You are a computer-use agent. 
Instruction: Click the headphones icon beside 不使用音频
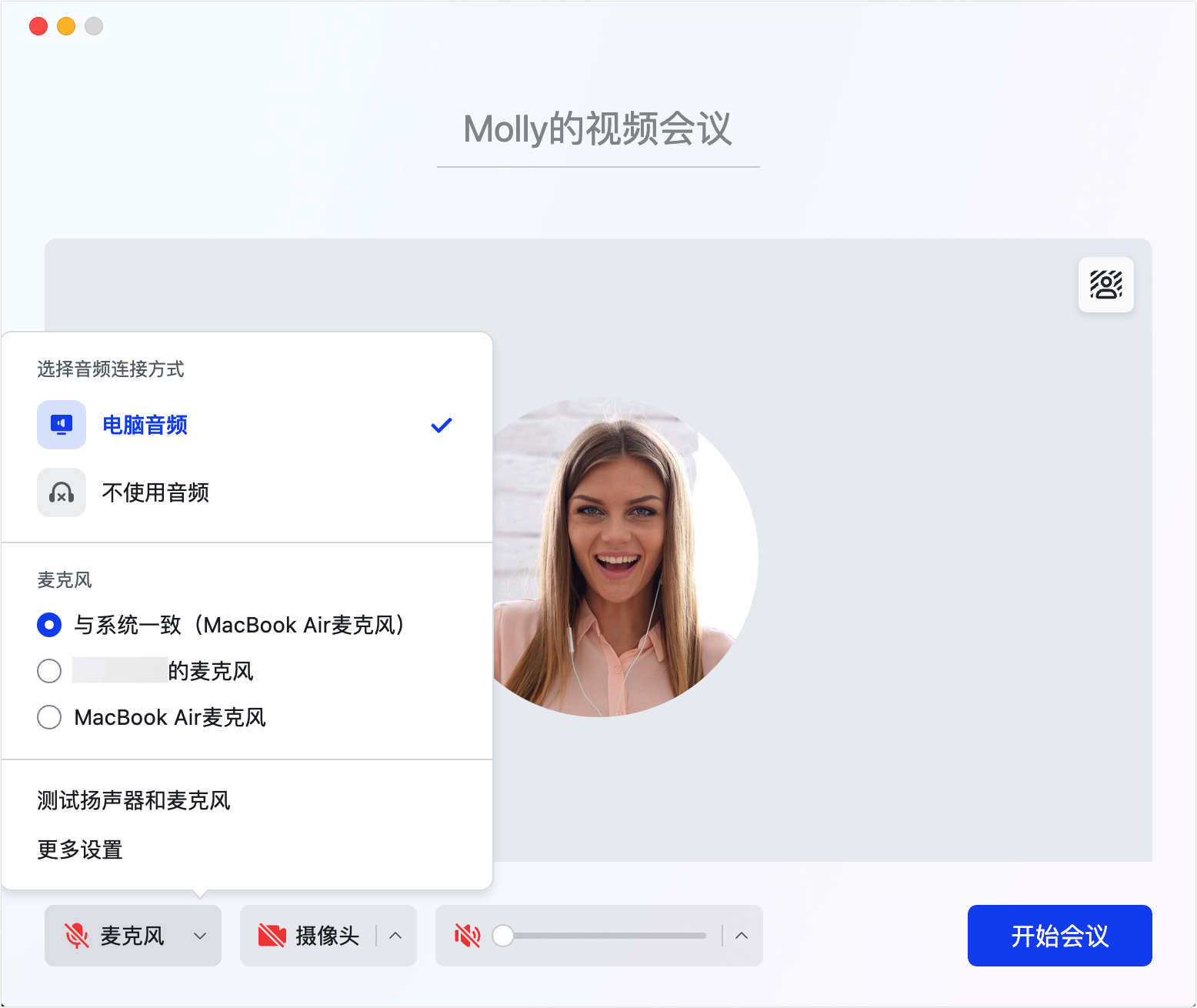pos(61,492)
